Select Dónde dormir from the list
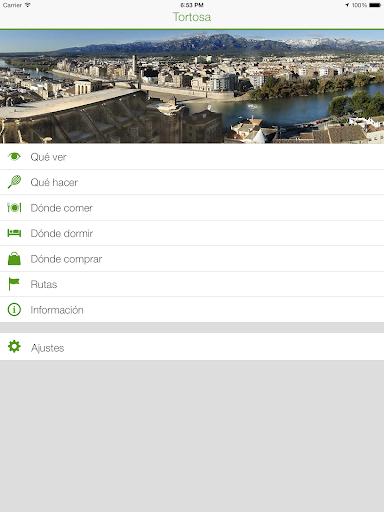 tap(192, 233)
